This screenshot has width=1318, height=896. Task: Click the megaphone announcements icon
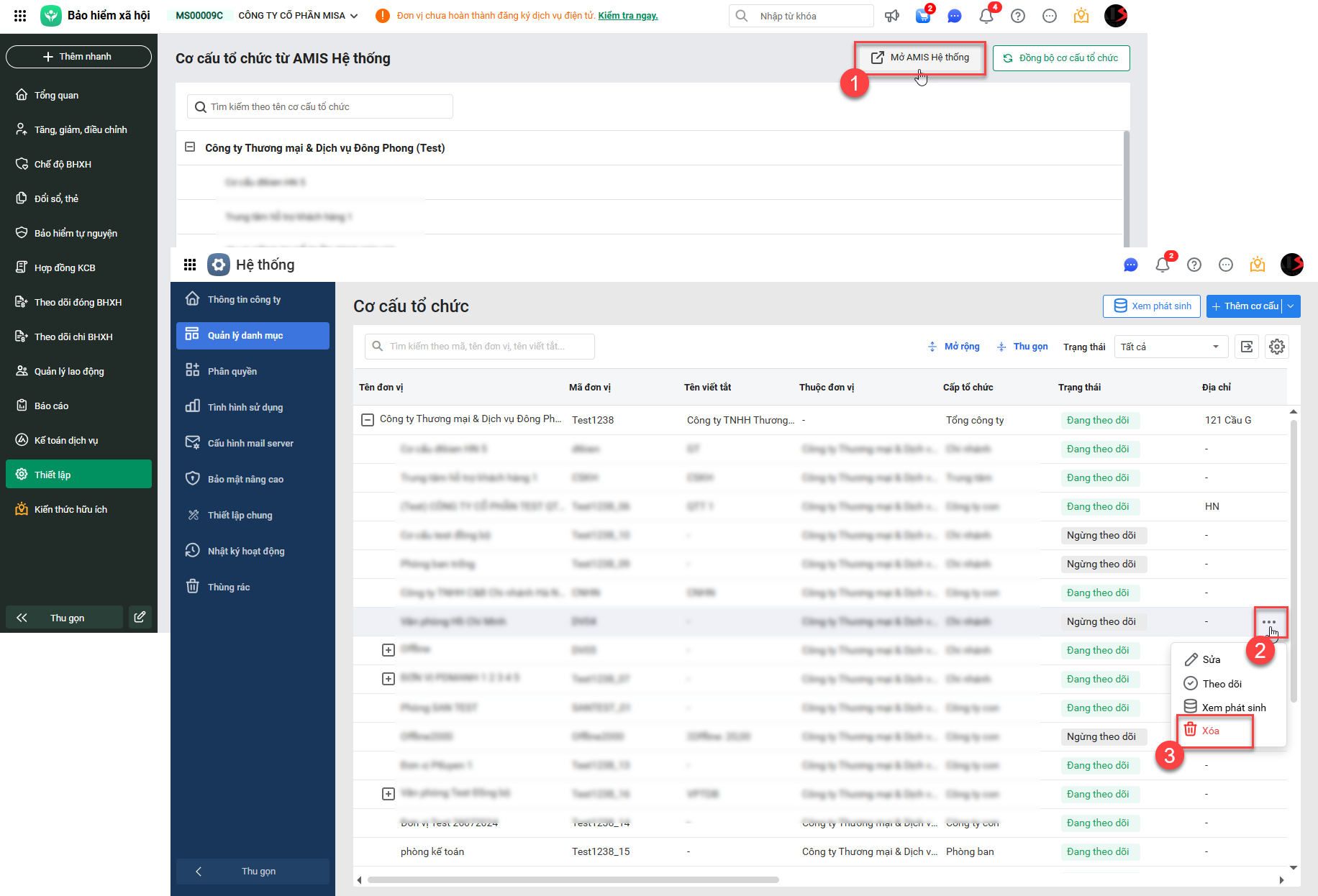pos(892,16)
